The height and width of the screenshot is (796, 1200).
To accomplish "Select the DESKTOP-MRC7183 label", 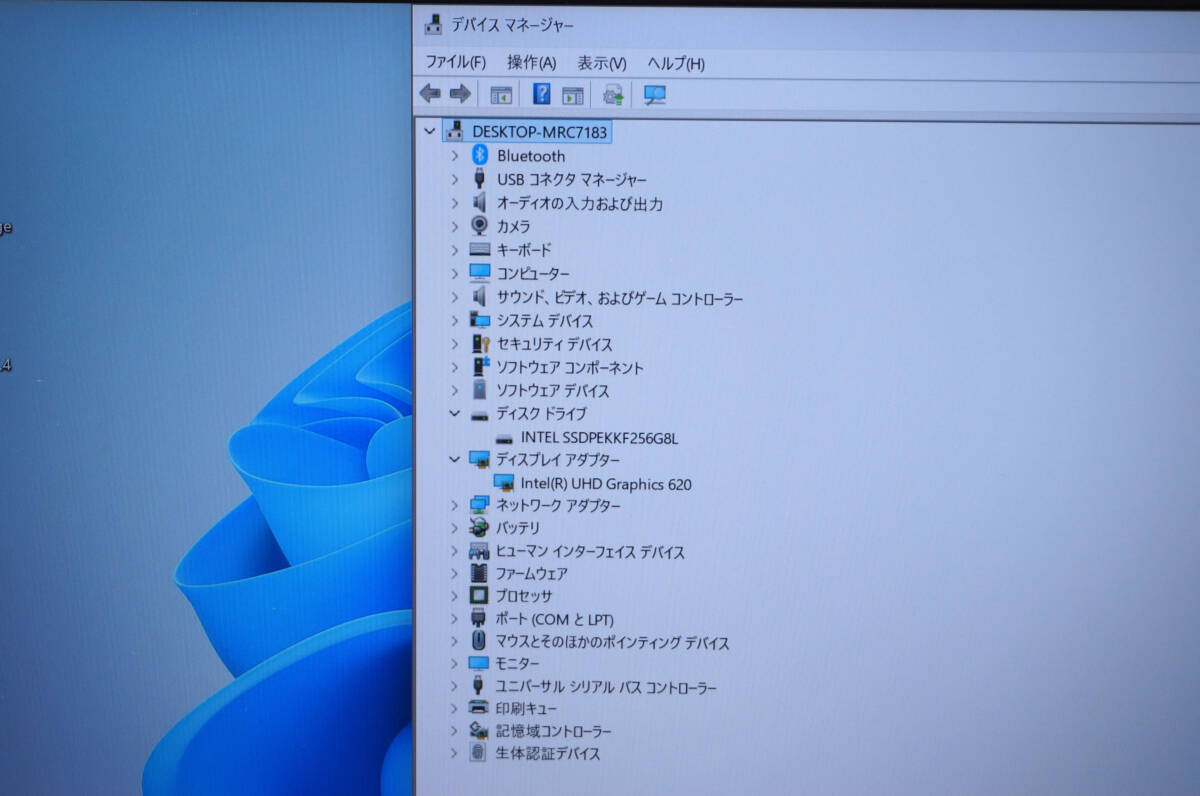I will pos(540,131).
